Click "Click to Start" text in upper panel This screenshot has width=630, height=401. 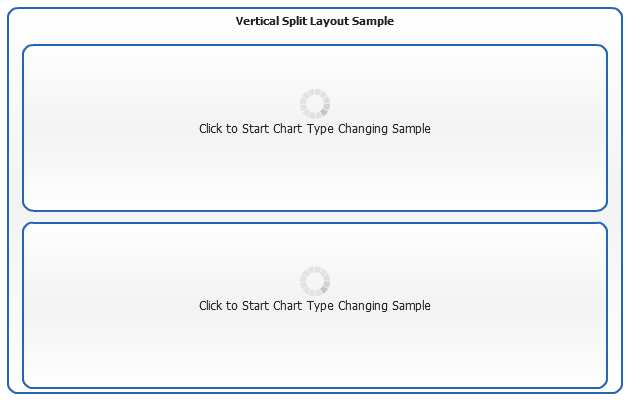234,129
